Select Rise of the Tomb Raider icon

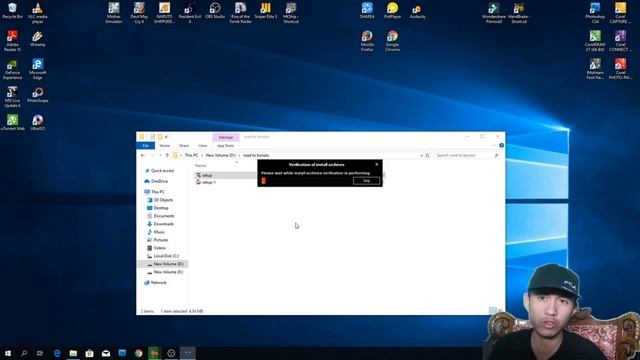point(240,12)
